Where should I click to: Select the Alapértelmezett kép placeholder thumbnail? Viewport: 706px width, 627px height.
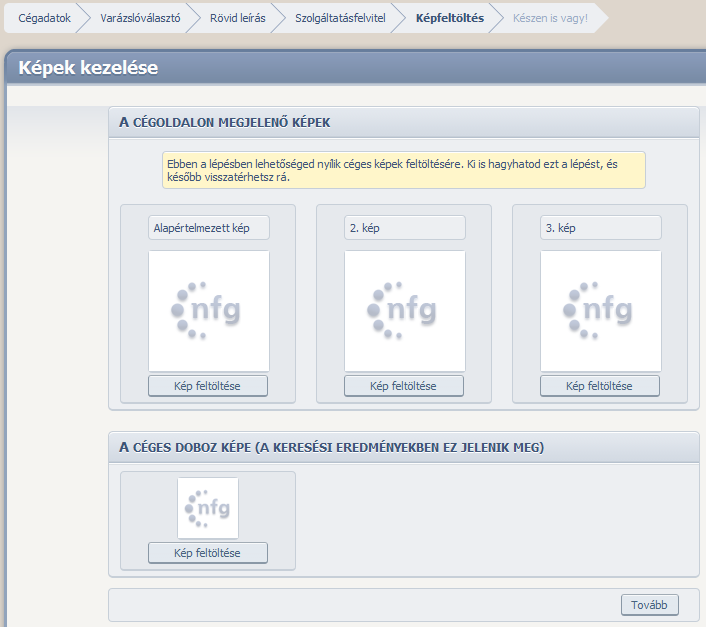[x=209, y=311]
